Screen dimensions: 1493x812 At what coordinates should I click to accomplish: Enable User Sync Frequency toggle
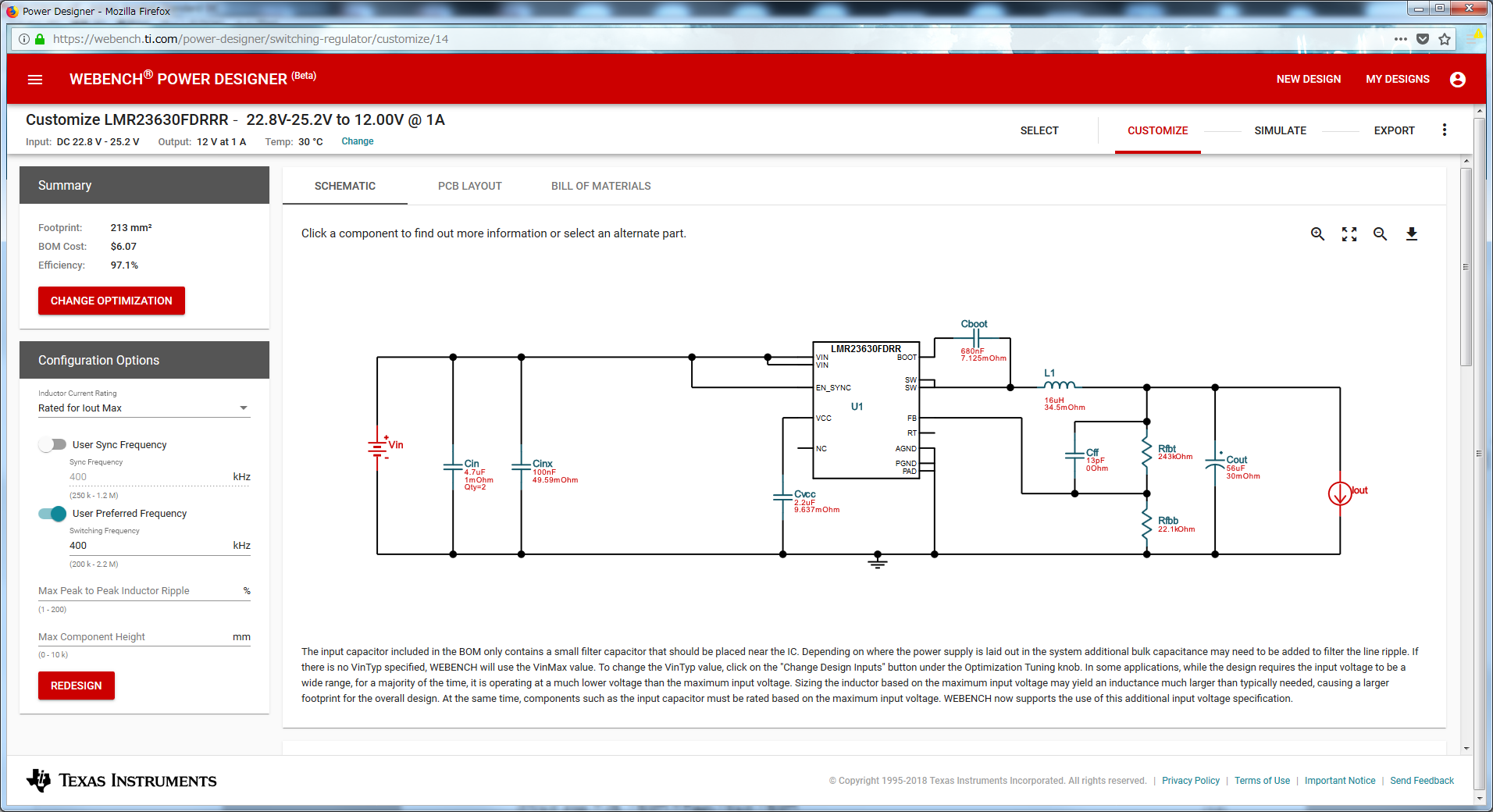point(52,445)
